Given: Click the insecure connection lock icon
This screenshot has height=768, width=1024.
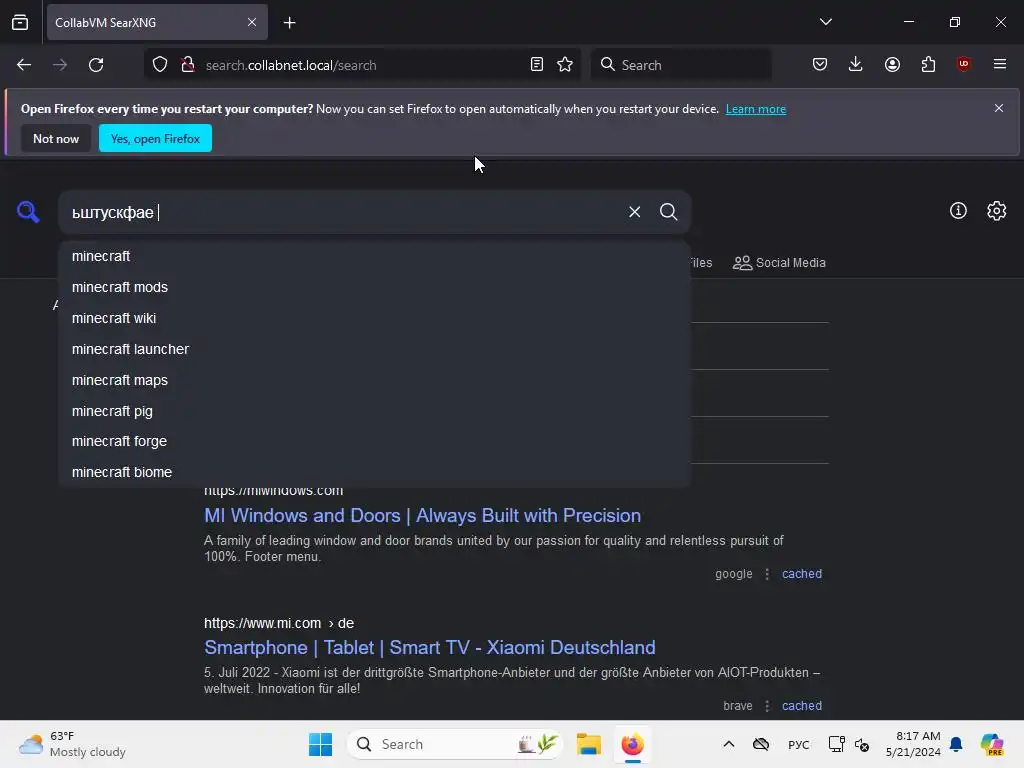Looking at the screenshot, I should 188,65.
